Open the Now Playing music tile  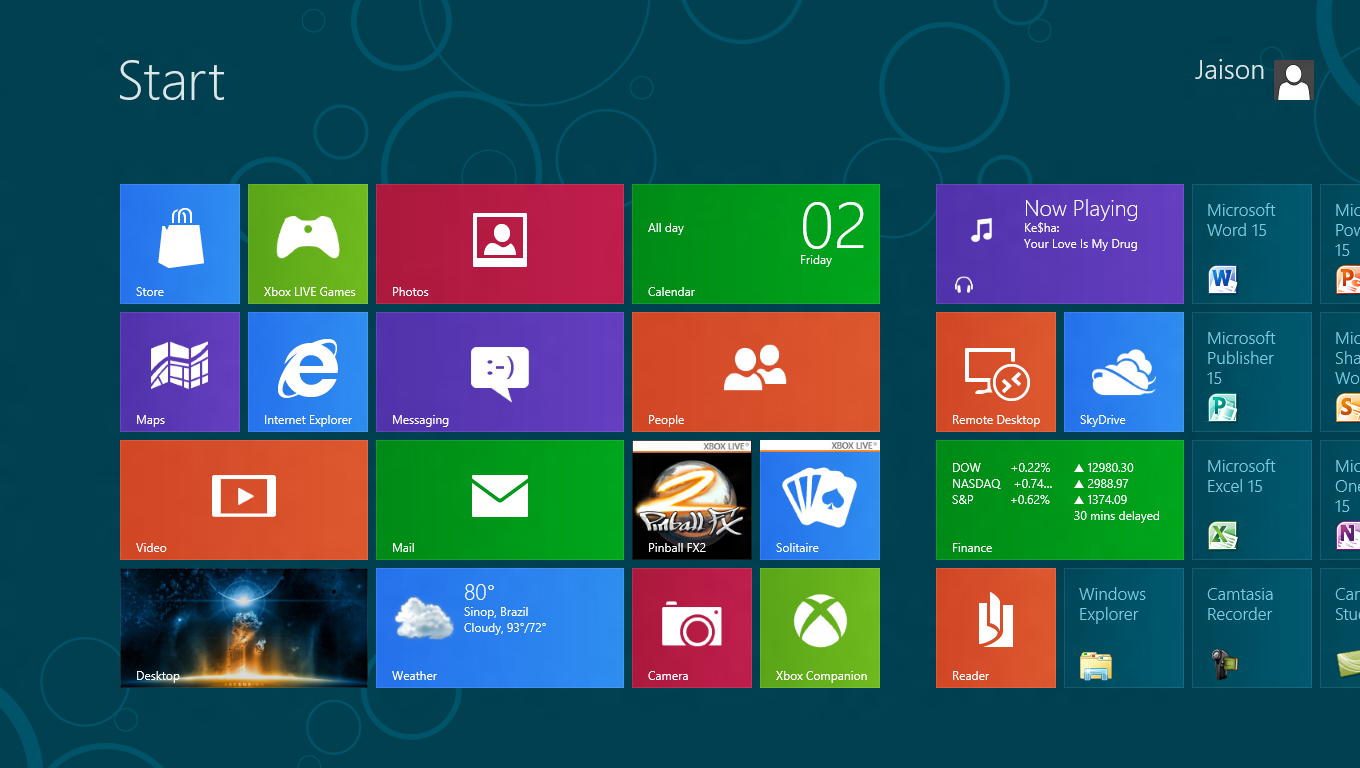point(1060,244)
